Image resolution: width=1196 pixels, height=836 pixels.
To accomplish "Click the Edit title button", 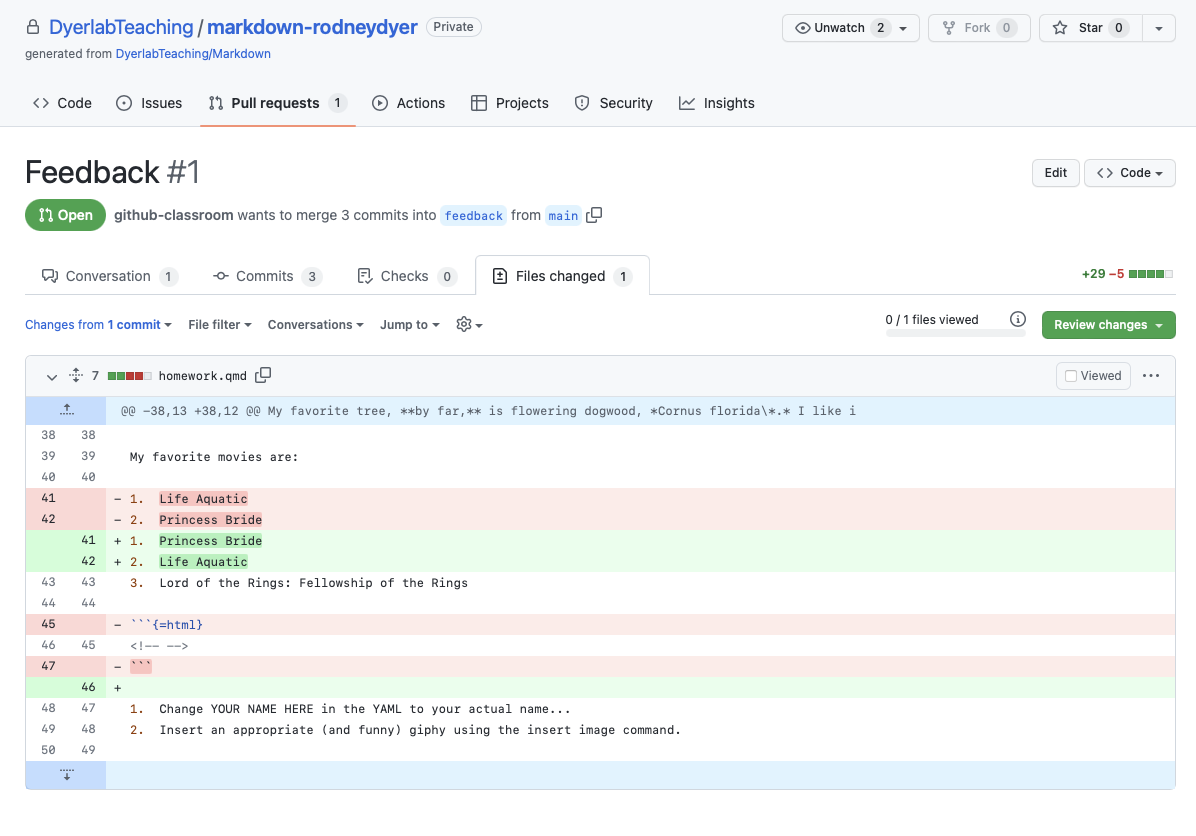I will (x=1055, y=173).
